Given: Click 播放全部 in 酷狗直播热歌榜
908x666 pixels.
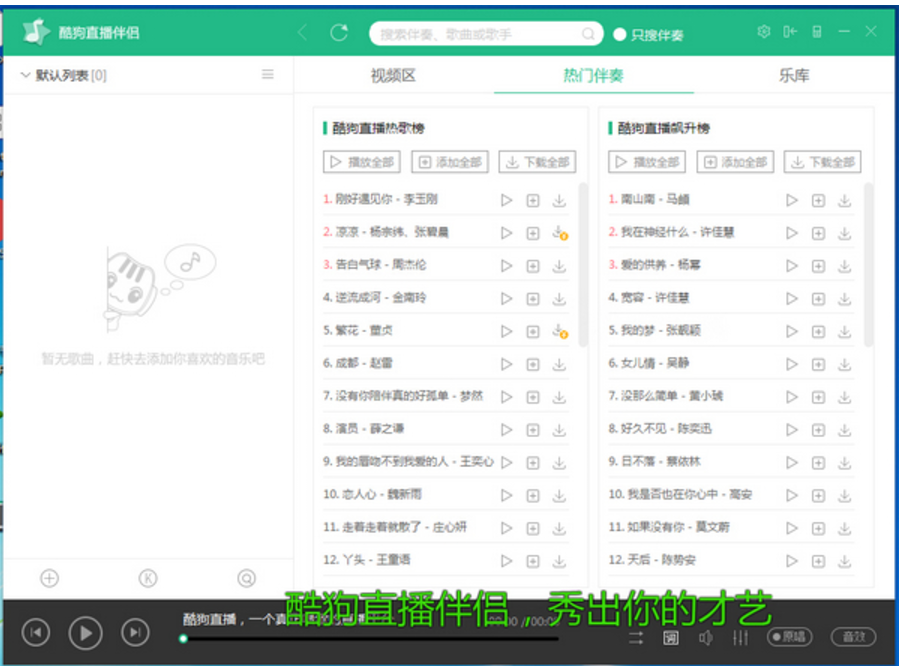Looking at the screenshot, I should (x=362, y=162).
